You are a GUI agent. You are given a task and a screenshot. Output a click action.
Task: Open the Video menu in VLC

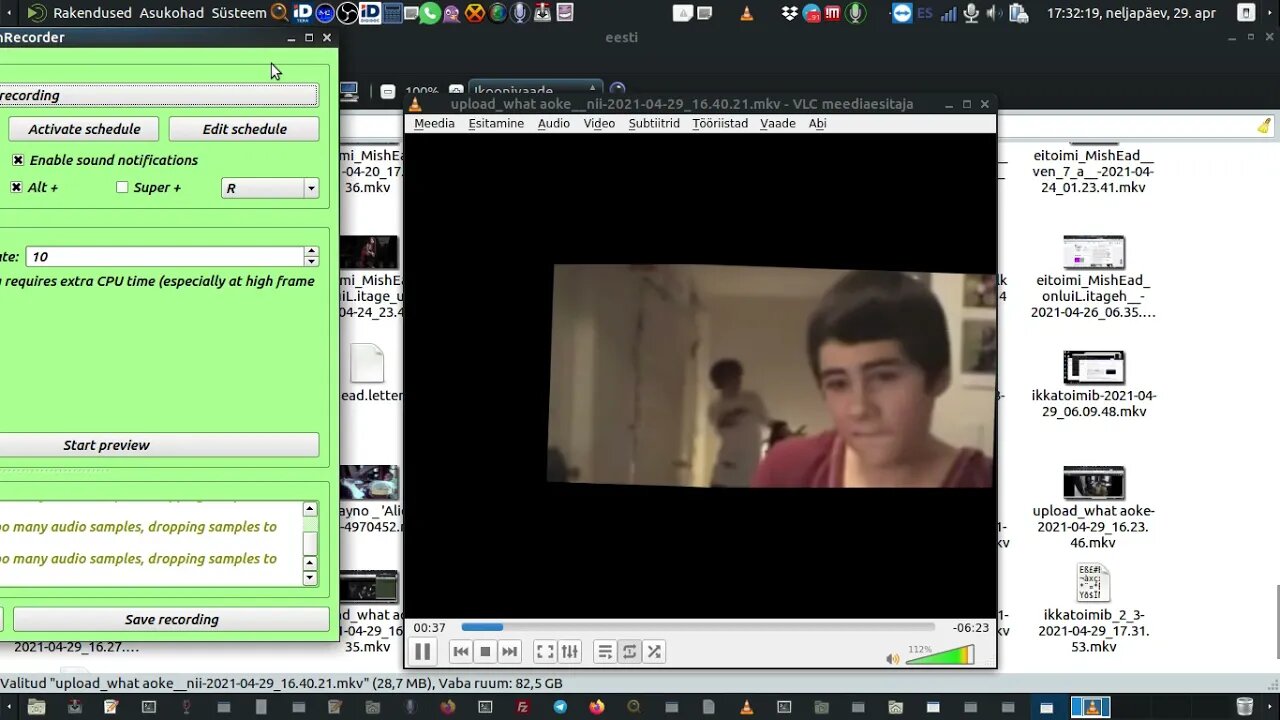click(599, 123)
